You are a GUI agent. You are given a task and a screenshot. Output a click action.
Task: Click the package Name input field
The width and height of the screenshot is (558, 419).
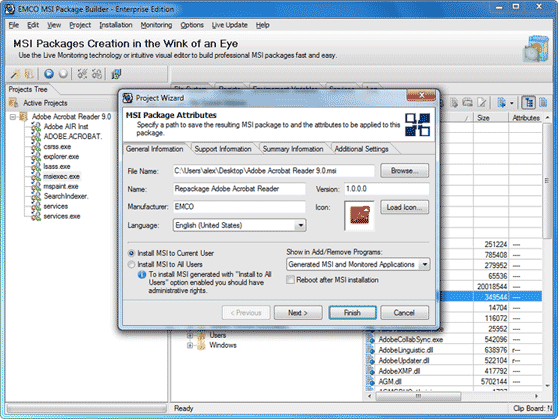pos(239,189)
